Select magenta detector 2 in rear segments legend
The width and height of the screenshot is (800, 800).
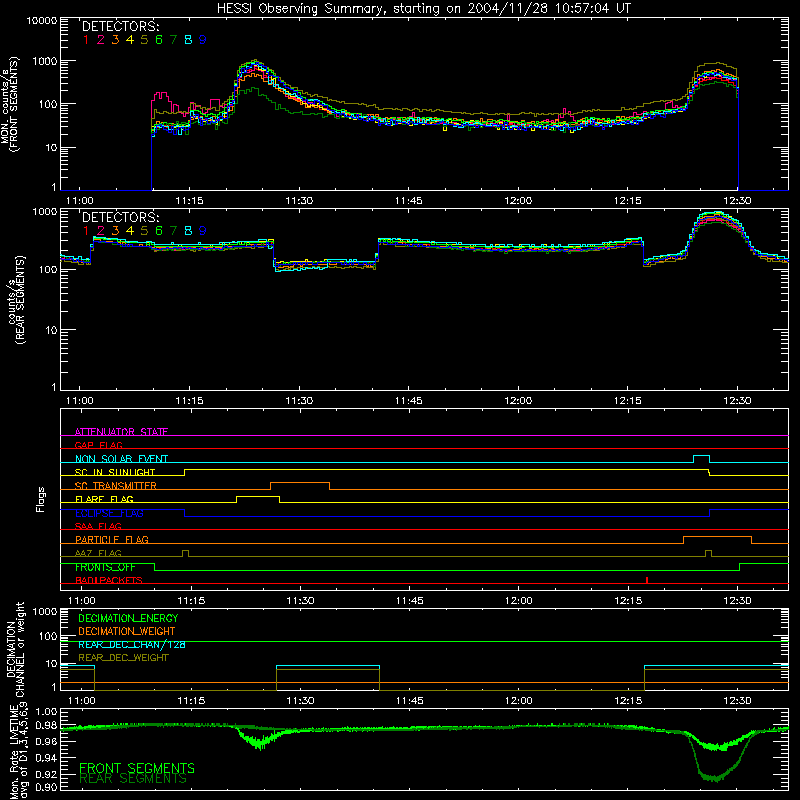pyautogui.click(x=101, y=231)
